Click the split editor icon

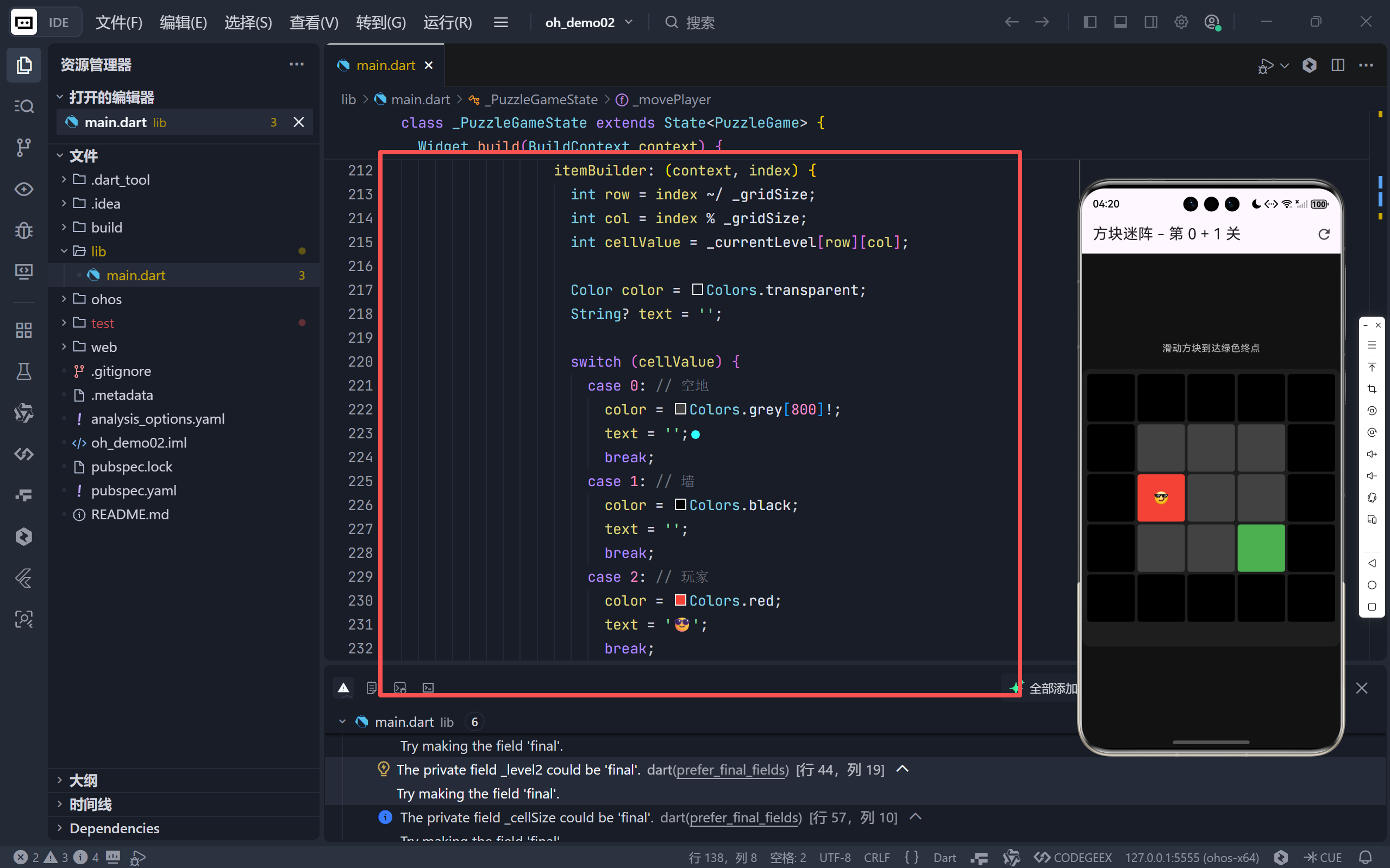[1338, 65]
